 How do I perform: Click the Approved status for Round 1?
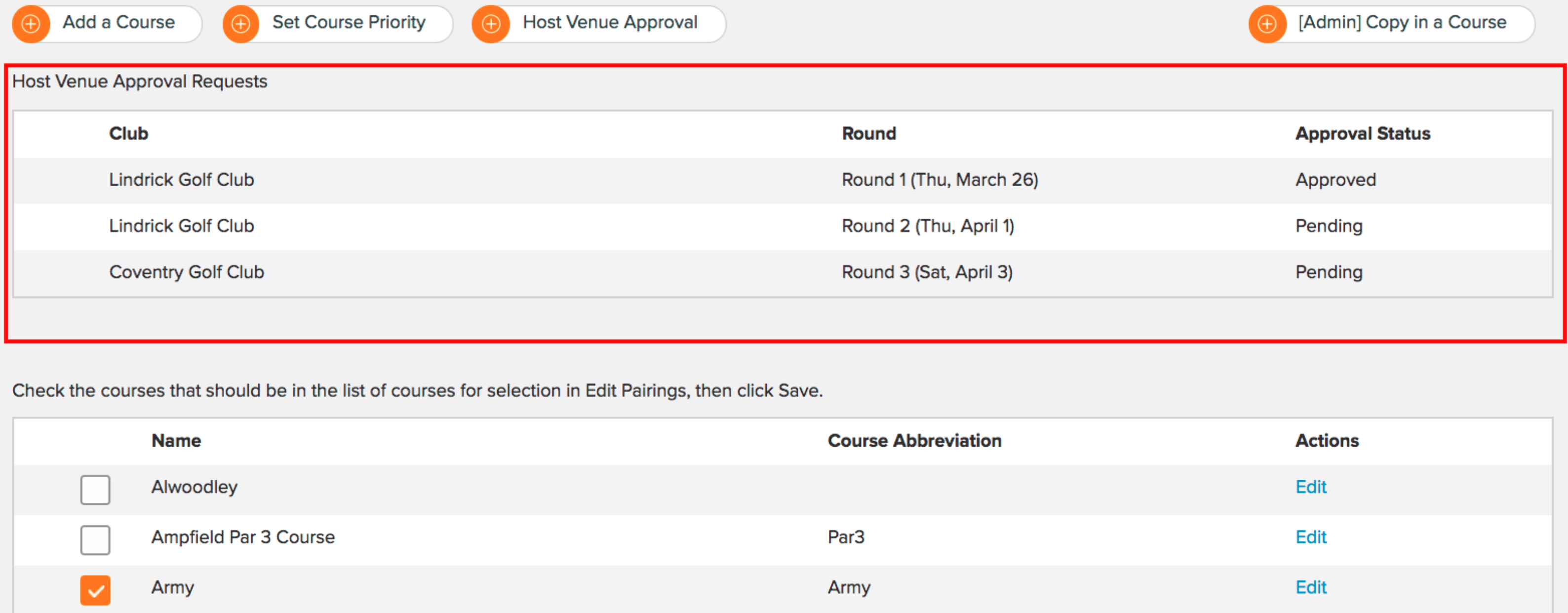(1335, 180)
